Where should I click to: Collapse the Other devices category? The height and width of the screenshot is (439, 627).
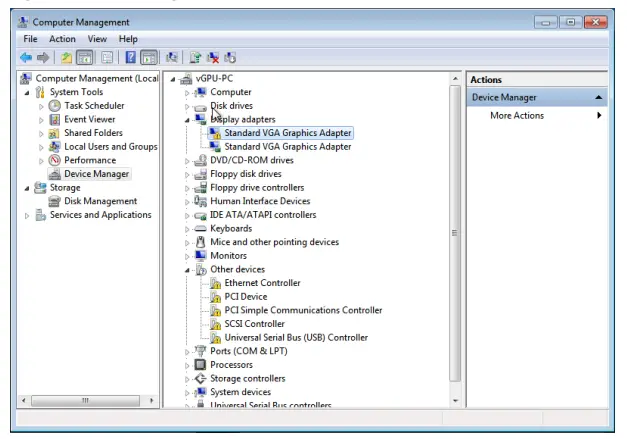187,270
